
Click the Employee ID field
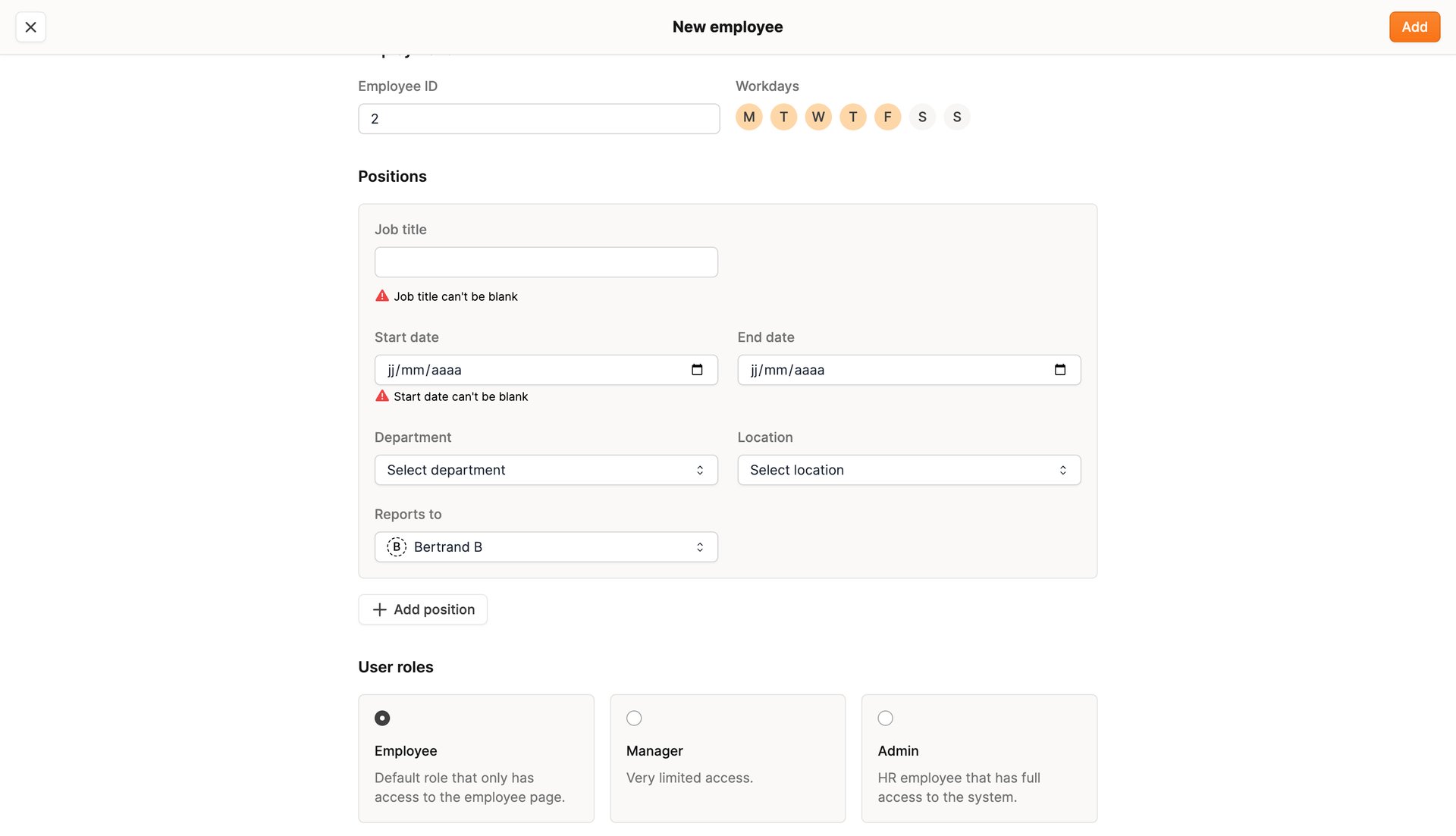(x=538, y=118)
